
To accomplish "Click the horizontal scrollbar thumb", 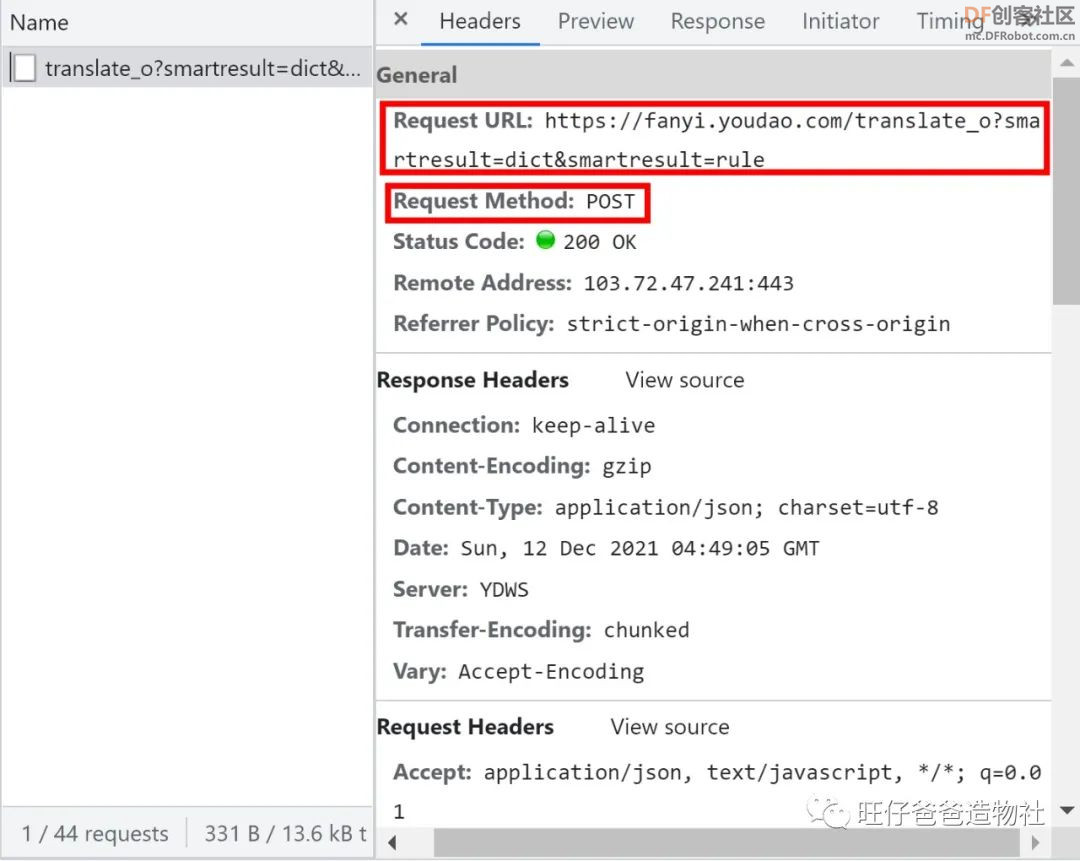I will [x=727, y=842].
